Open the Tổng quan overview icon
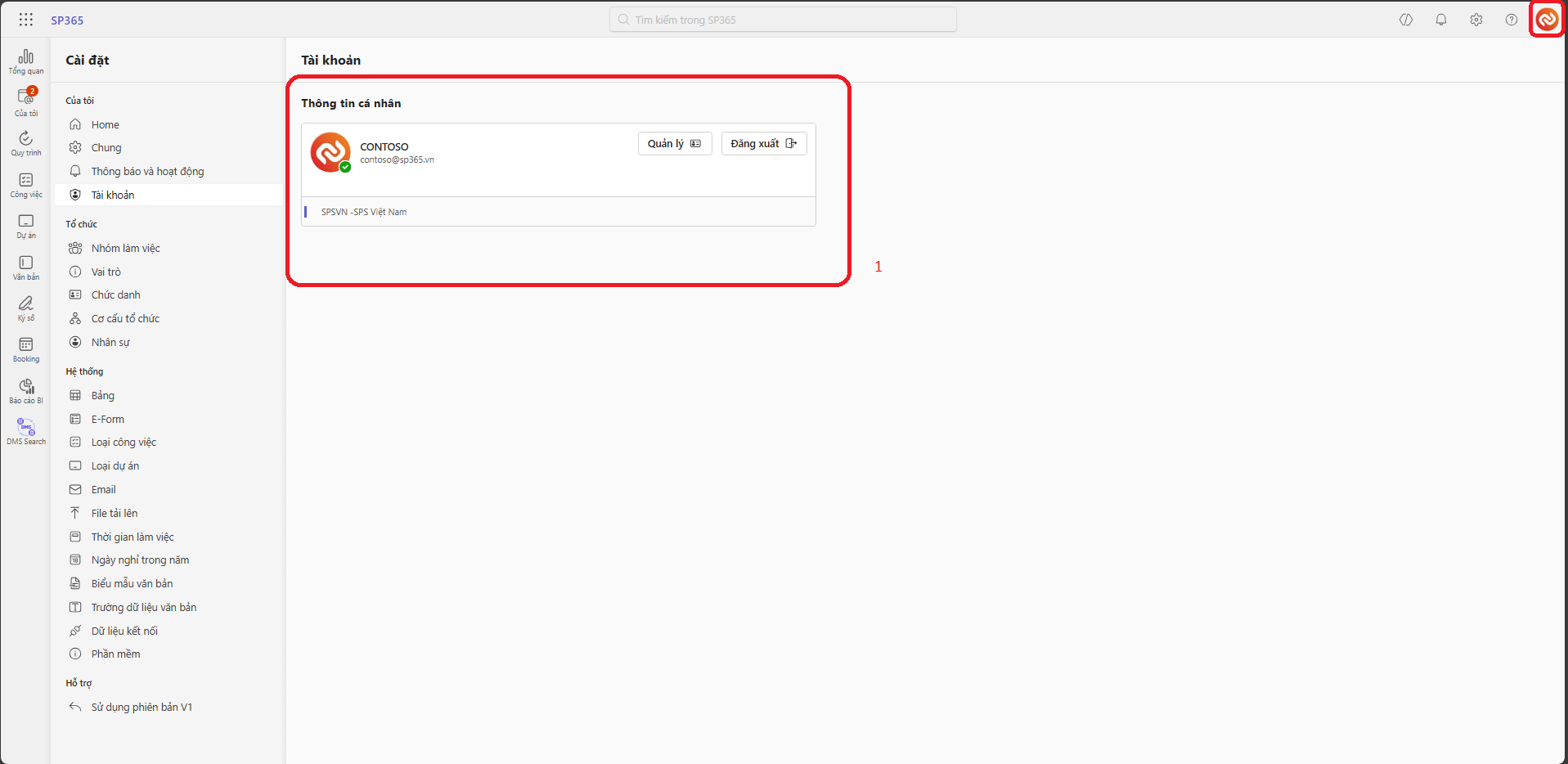 click(26, 61)
